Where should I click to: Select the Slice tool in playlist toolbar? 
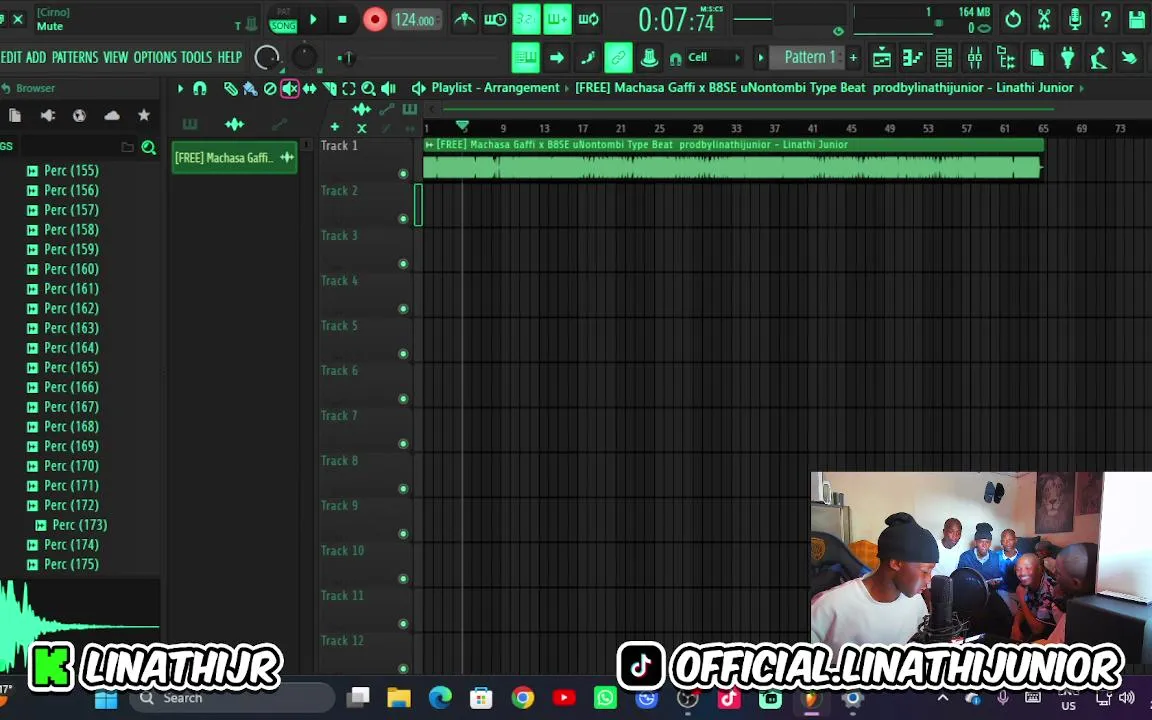tap(330, 89)
